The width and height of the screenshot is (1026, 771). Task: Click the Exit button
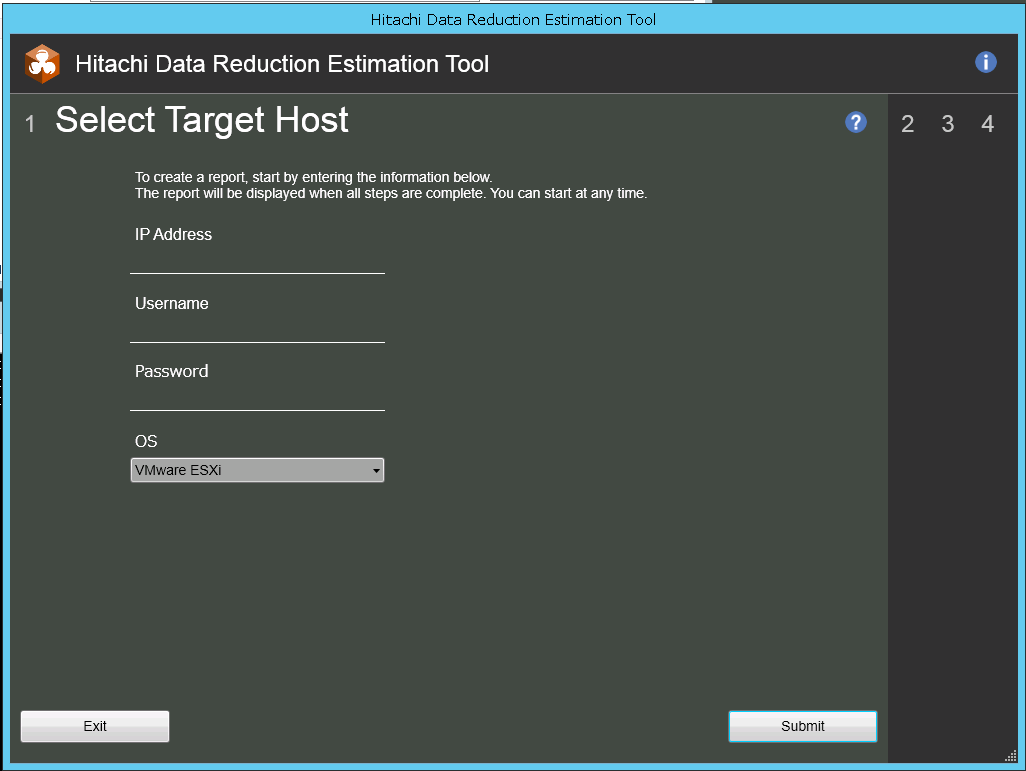click(95, 726)
